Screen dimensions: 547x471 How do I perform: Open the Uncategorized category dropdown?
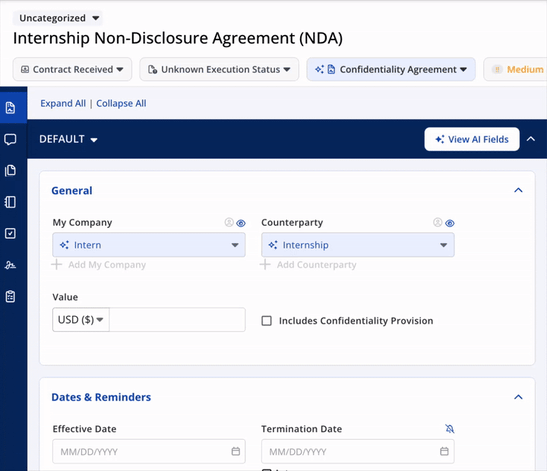click(x=58, y=18)
